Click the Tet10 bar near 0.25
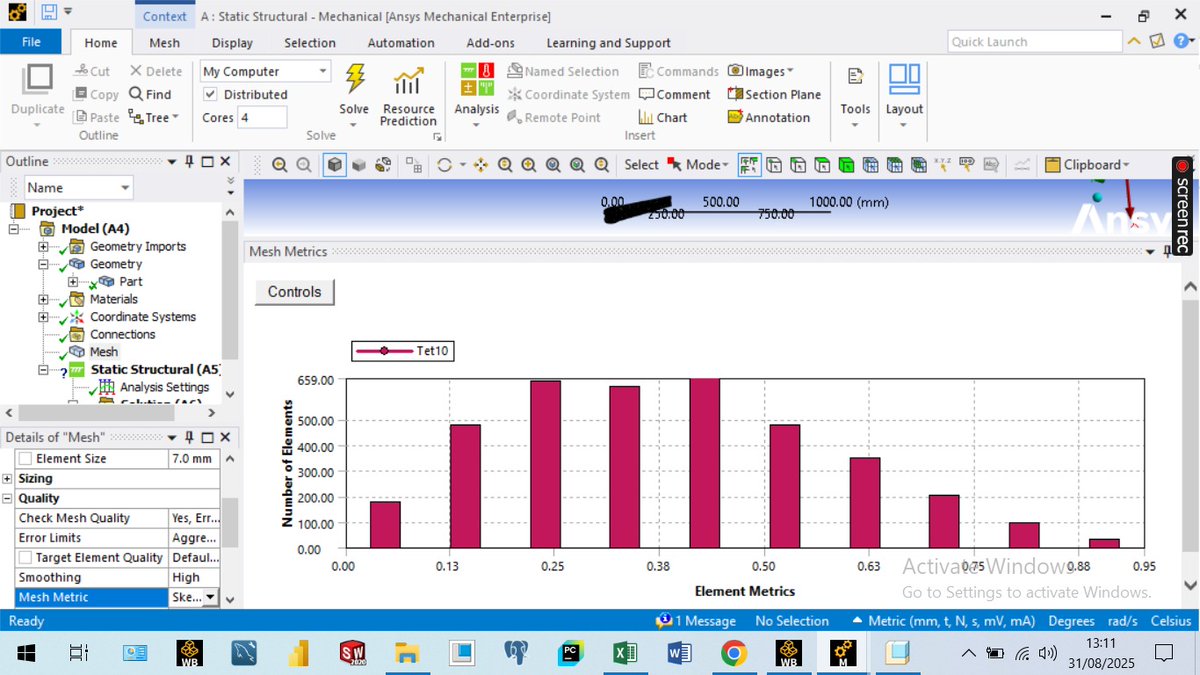1200x675 pixels. point(545,464)
